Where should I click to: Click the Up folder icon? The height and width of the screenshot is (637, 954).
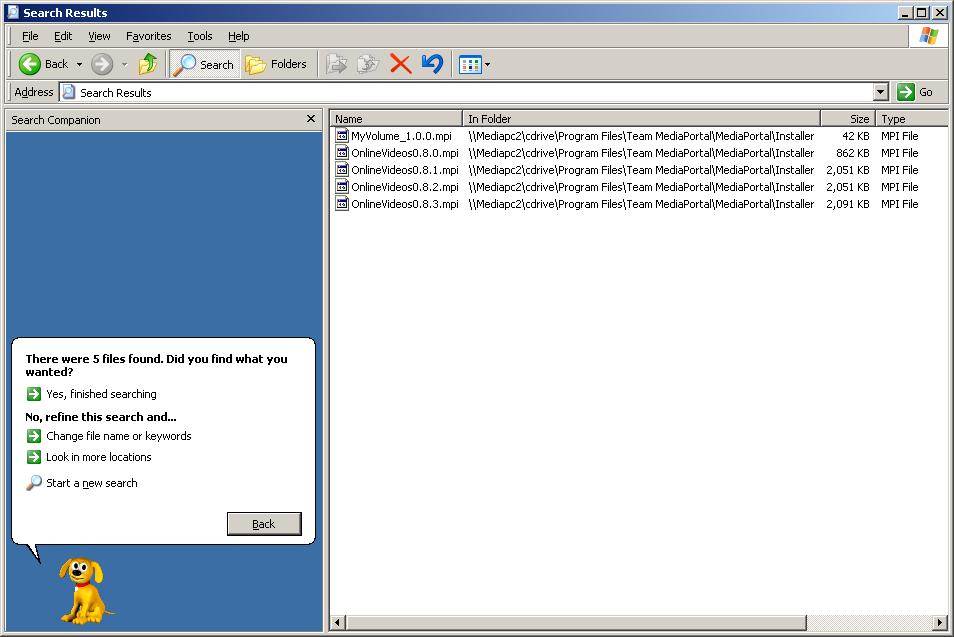[148, 64]
